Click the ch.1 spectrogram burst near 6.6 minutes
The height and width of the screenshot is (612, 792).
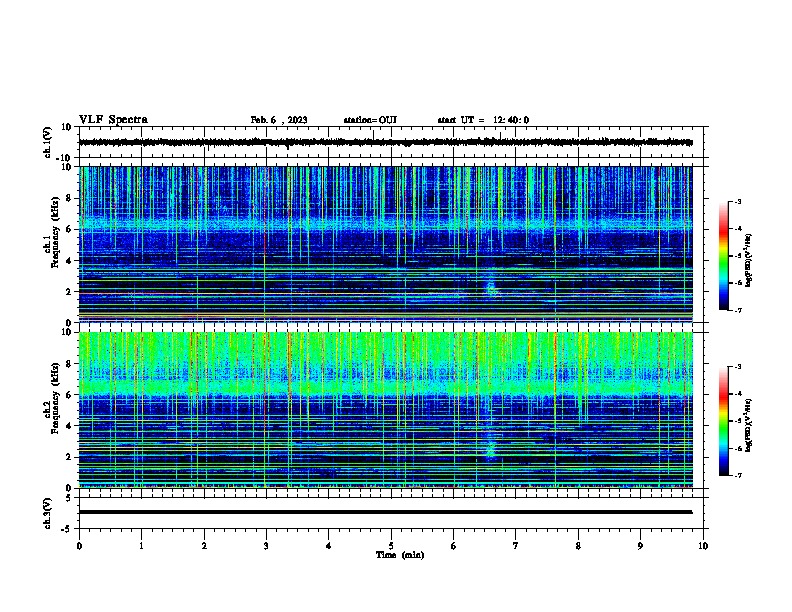coord(490,285)
